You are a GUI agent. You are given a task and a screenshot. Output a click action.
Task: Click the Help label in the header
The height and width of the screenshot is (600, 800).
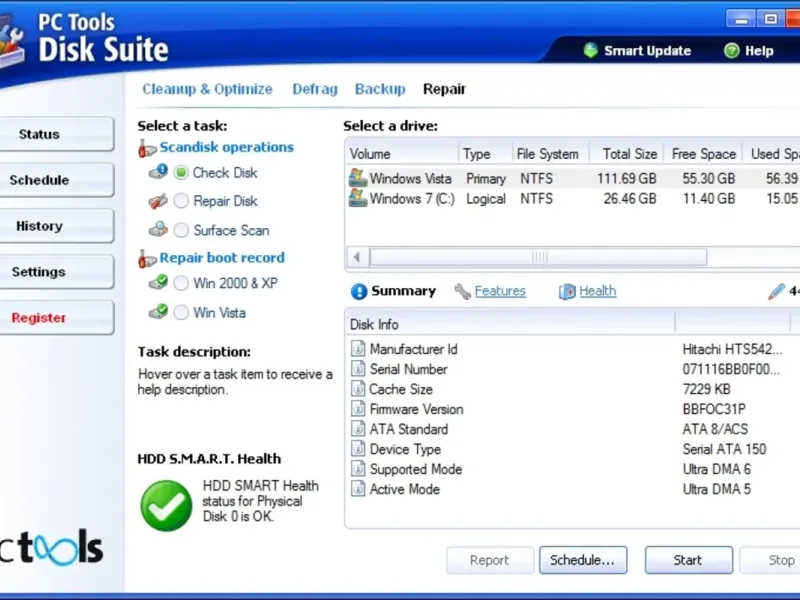tap(759, 51)
